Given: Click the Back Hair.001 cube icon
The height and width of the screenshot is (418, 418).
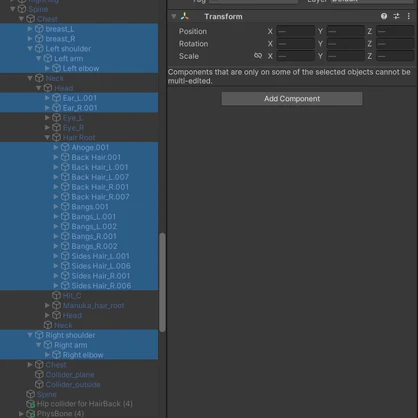Looking at the screenshot, I should pos(65,157).
